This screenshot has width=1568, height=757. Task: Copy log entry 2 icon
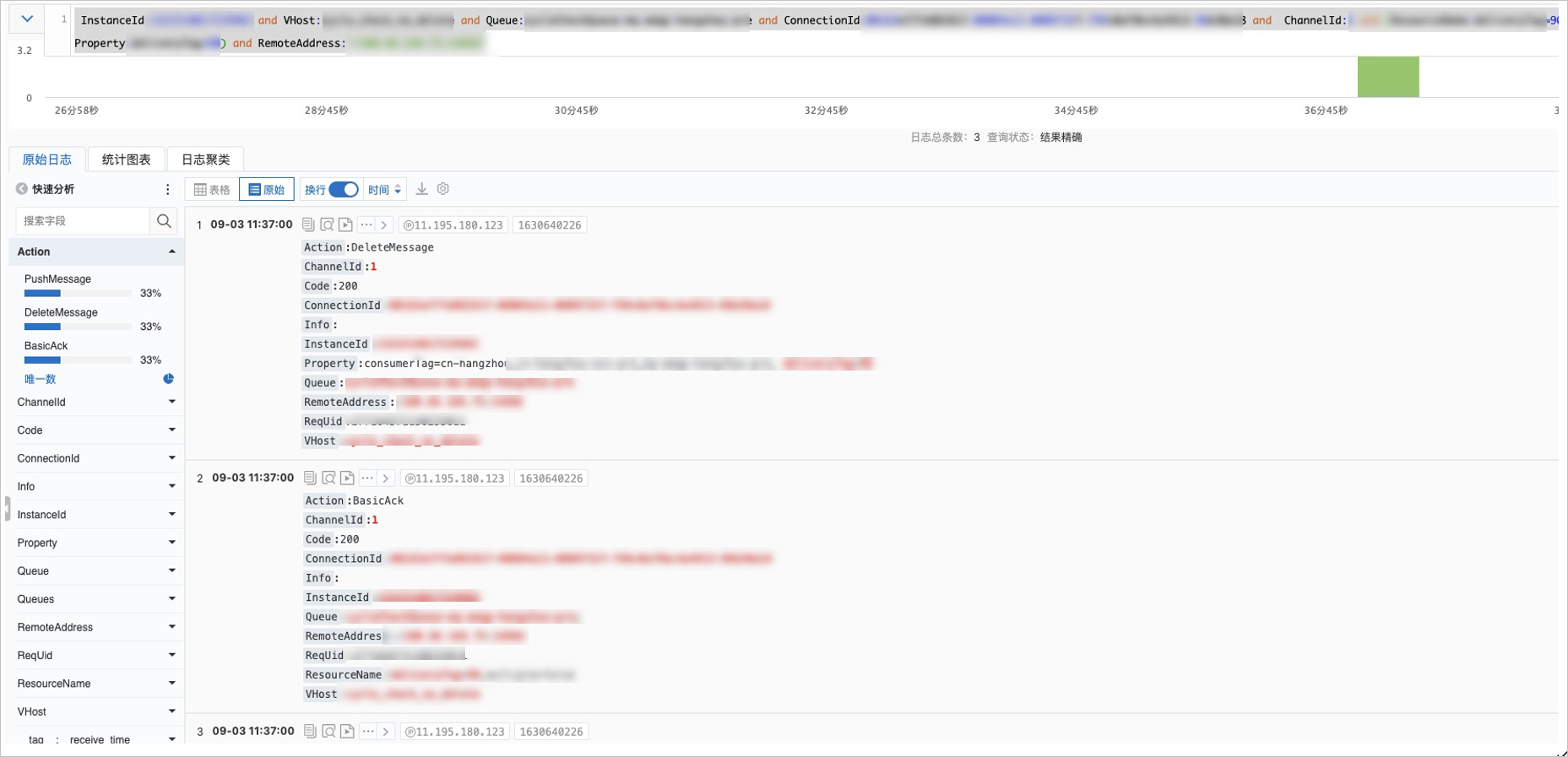[x=310, y=478]
